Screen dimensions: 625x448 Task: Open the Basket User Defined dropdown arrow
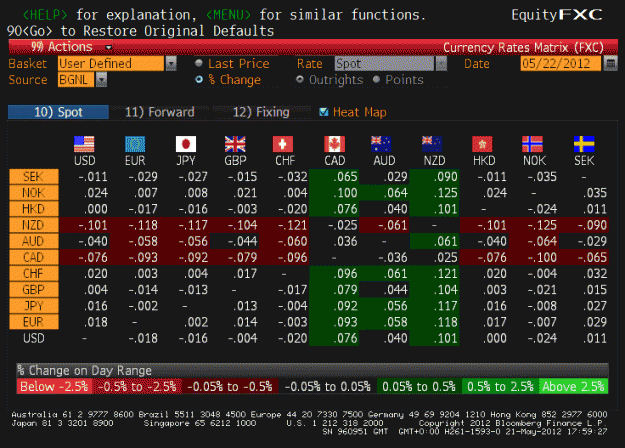coord(171,63)
